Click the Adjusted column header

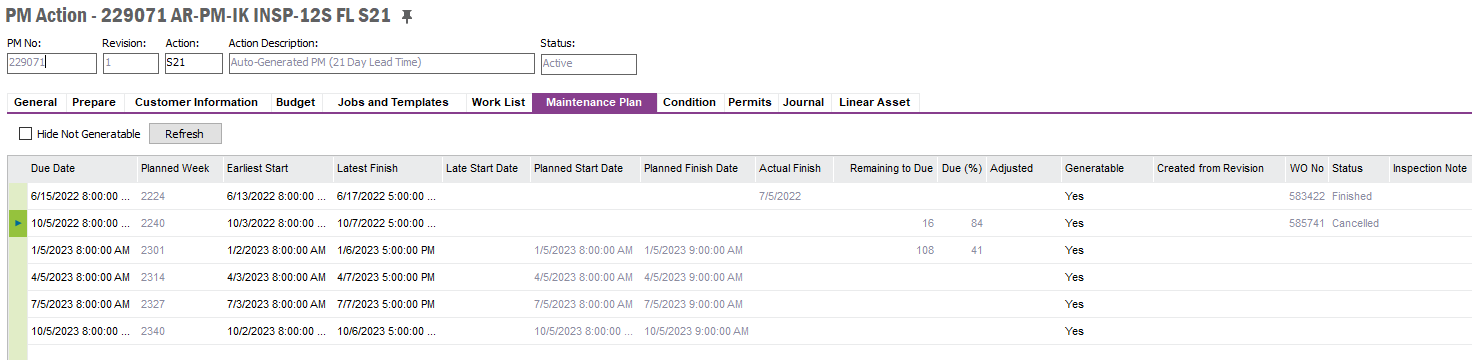pyautogui.click(x=1023, y=168)
